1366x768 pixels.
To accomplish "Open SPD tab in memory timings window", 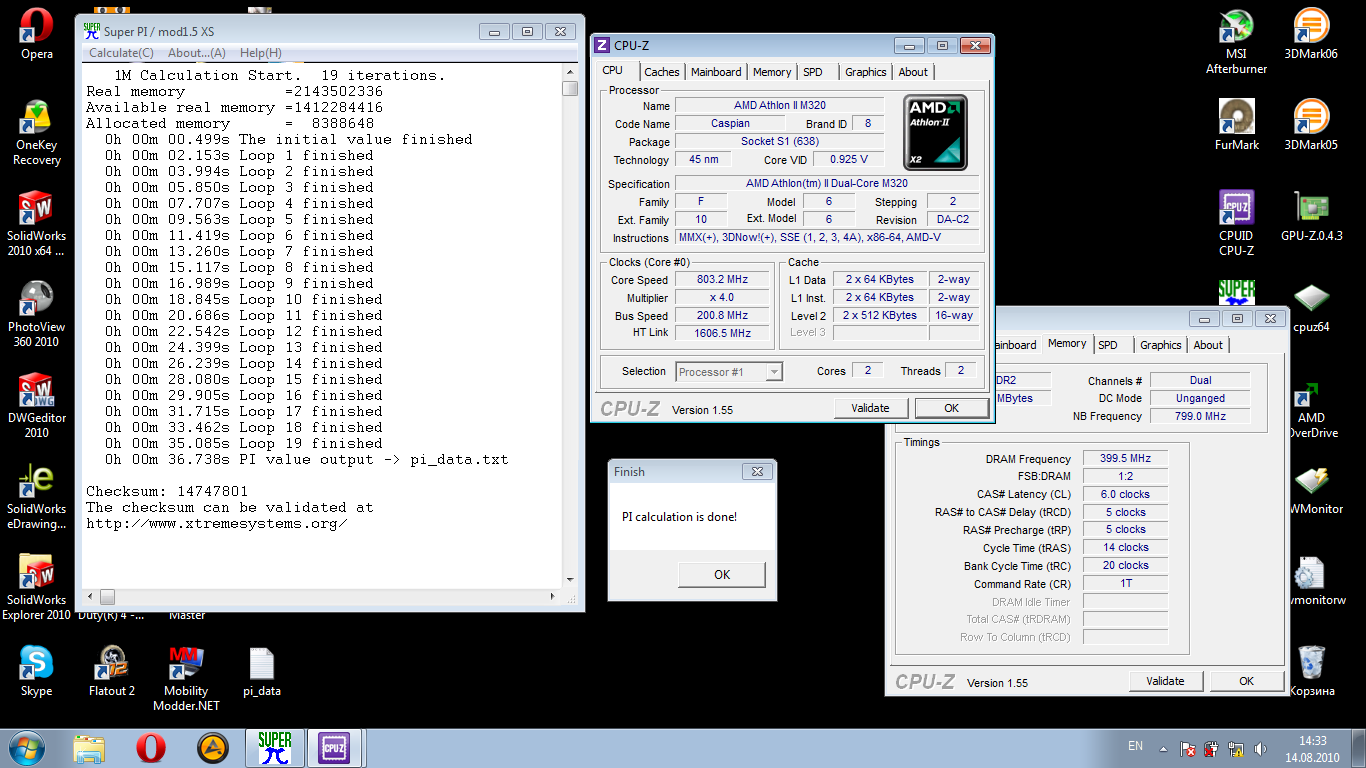I will point(1108,345).
